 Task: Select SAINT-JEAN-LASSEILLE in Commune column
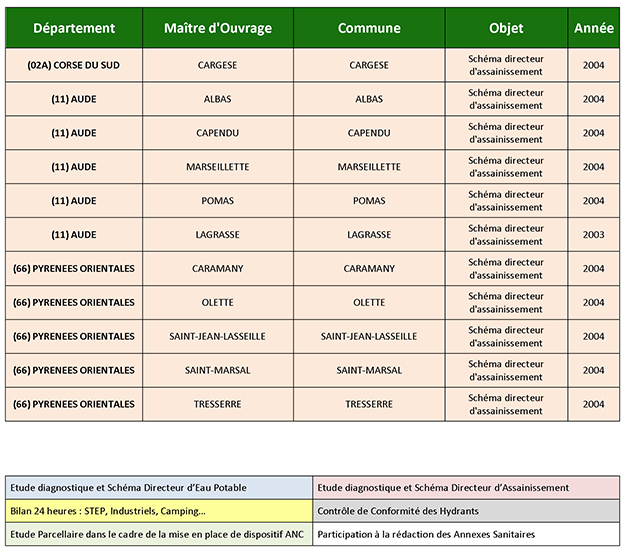click(369, 337)
